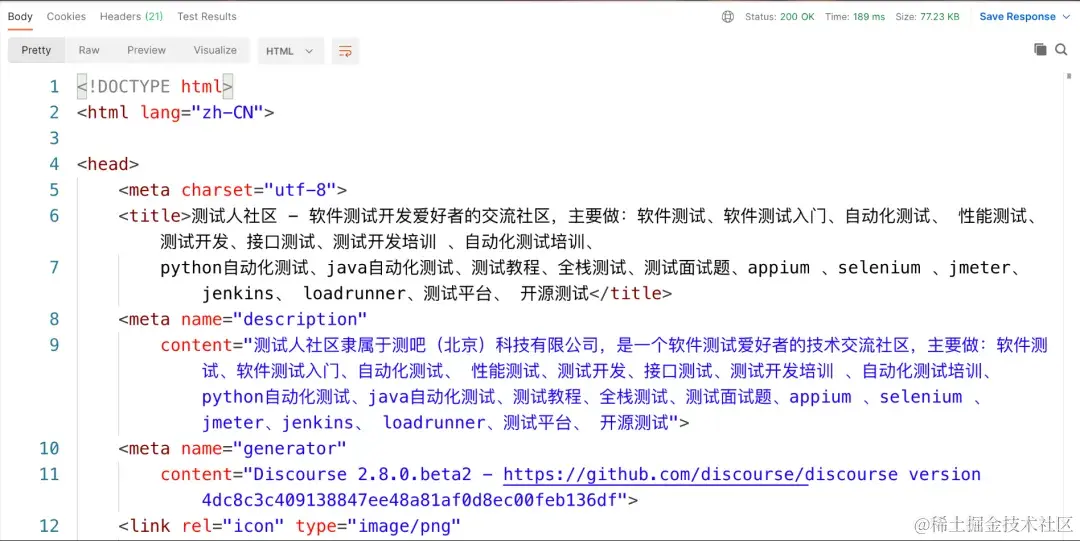
Task: Select the Preview view mode
Action: coord(146,50)
